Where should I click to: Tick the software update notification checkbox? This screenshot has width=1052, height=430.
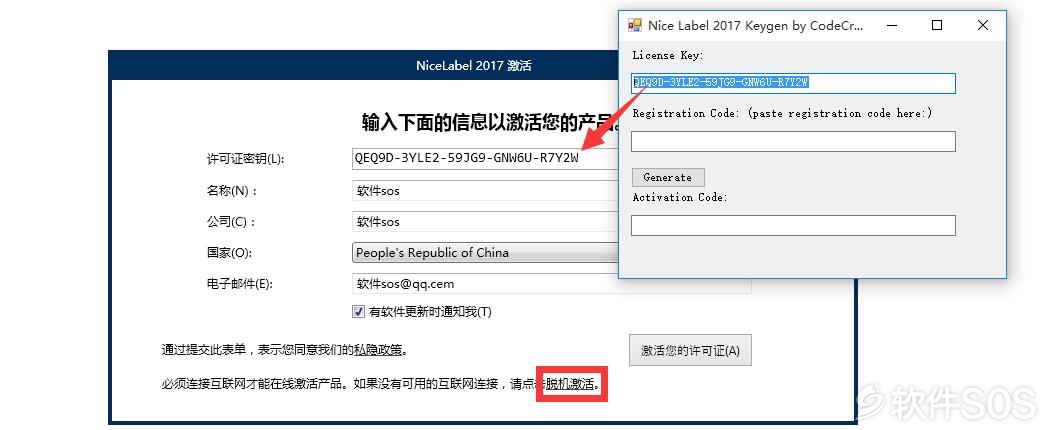[x=359, y=312]
